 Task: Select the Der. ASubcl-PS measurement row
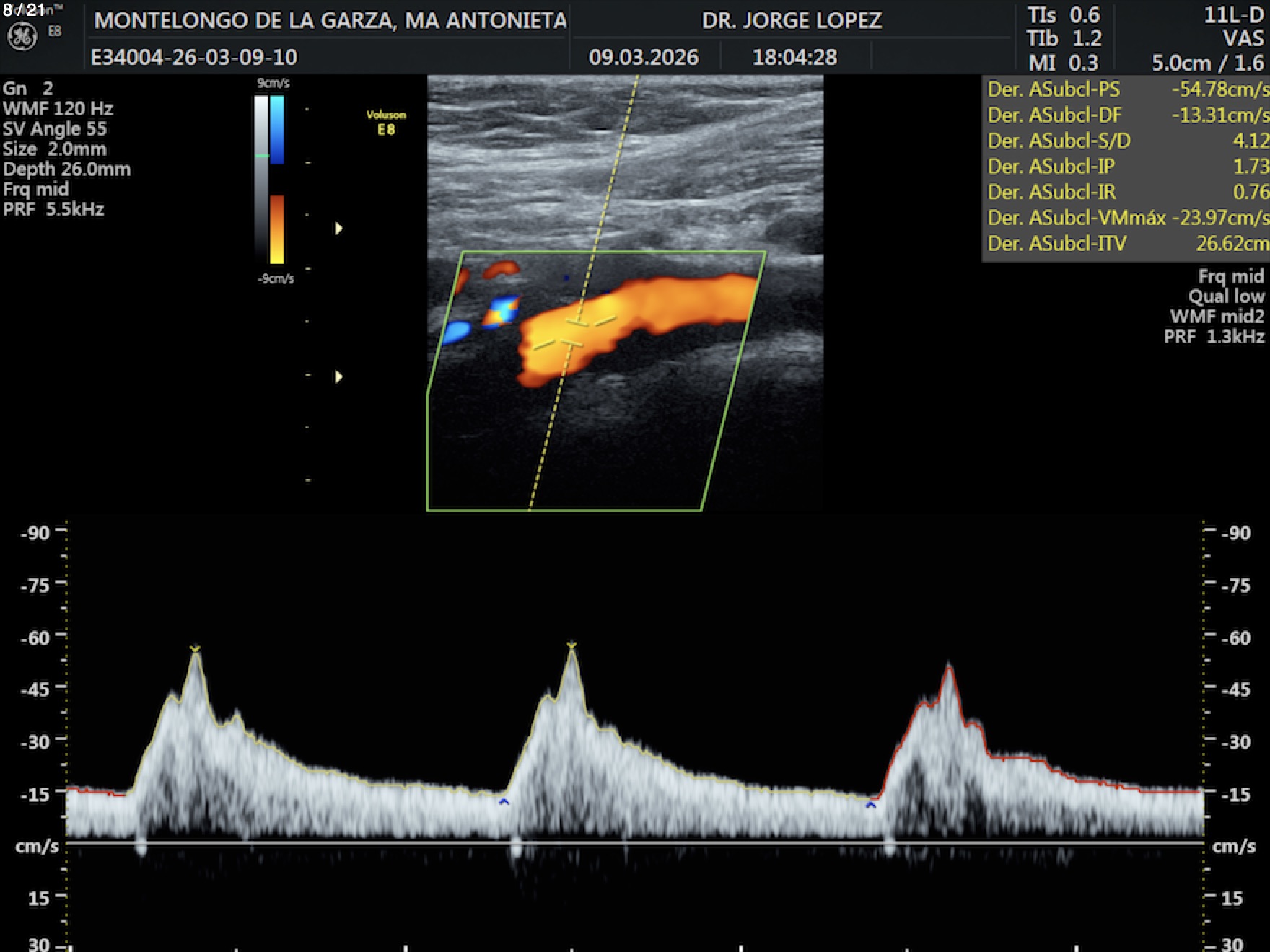coord(1127,89)
